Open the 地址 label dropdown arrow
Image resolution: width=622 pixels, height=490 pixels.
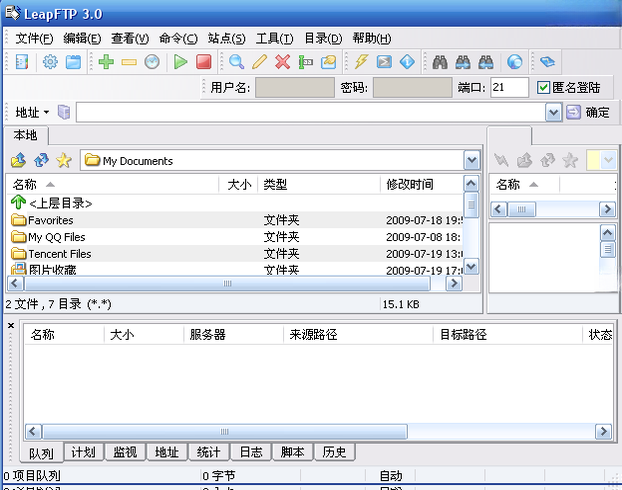point(46,112)
